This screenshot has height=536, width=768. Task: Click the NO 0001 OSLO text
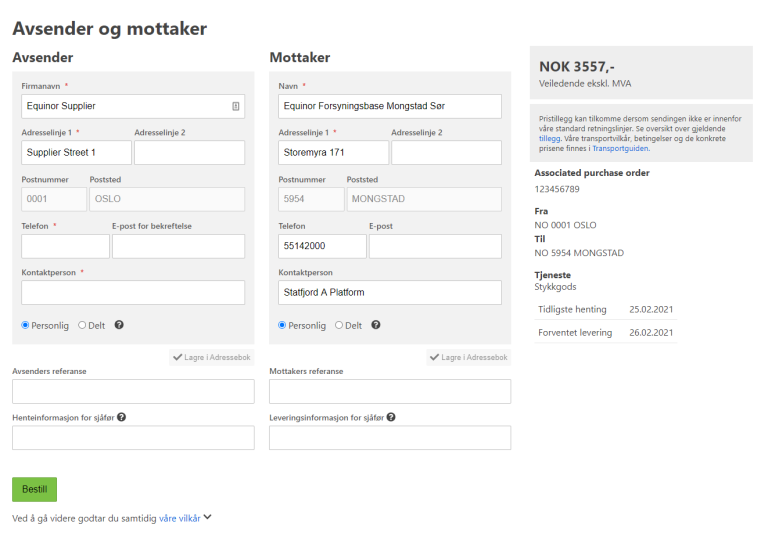[565, 225]
